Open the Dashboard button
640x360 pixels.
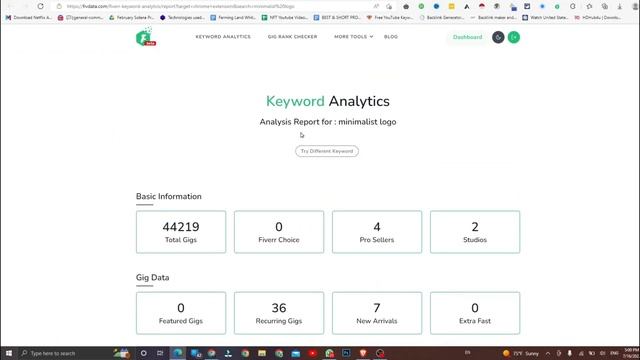pyautogui.click(x=467, y=37)
